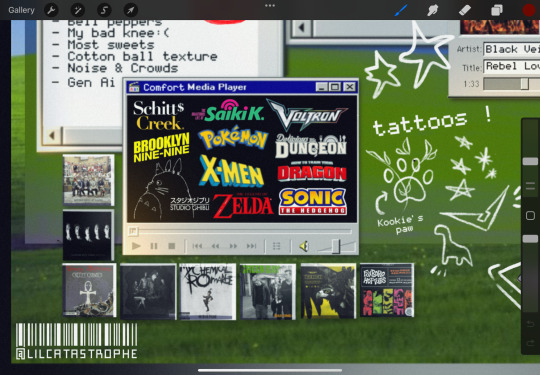Image resolution: width=540 pixels, height=375 pixels.
Task: Open the Adjustments magic wand menu
Action: pos(77,10)
